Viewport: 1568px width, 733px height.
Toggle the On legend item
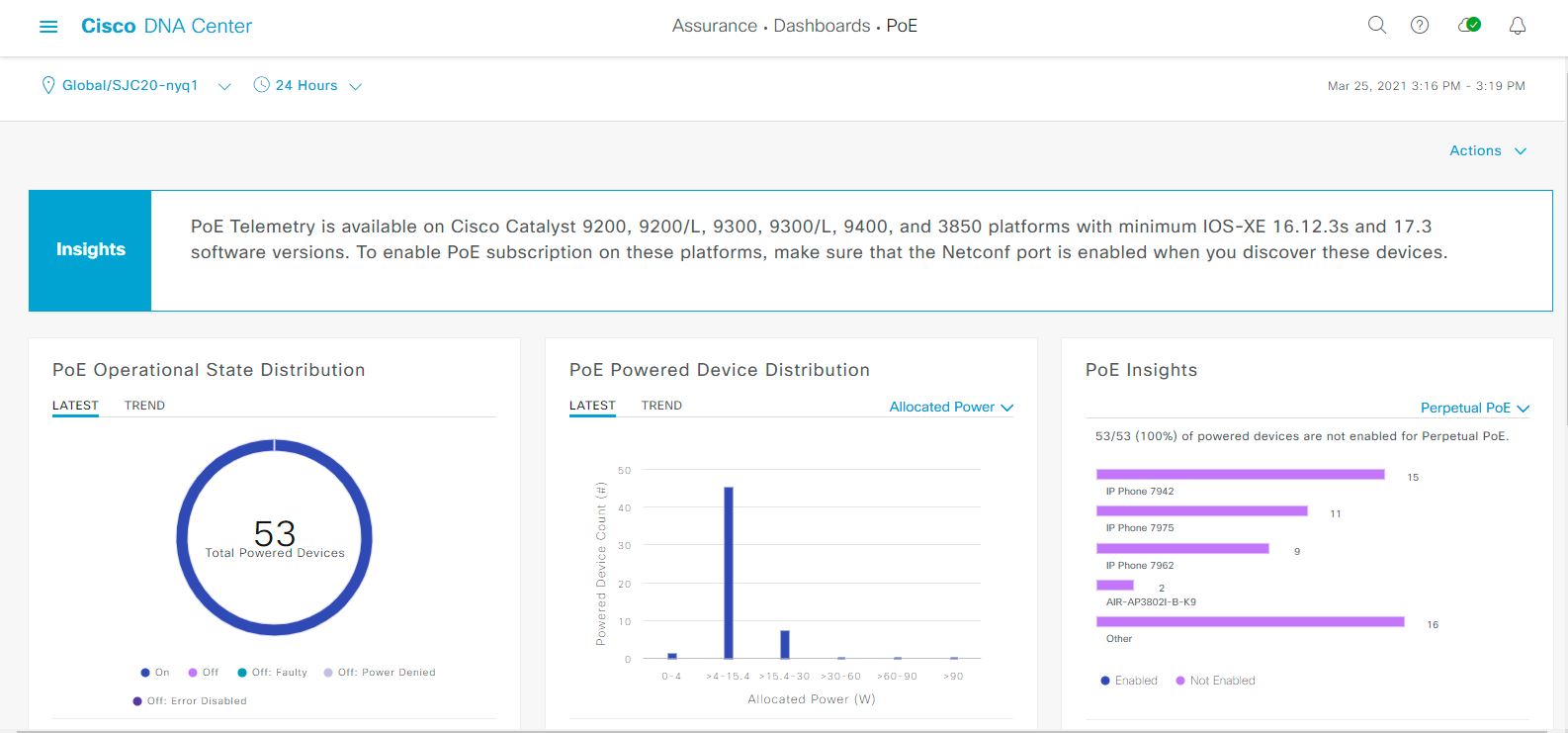[155, 673]
